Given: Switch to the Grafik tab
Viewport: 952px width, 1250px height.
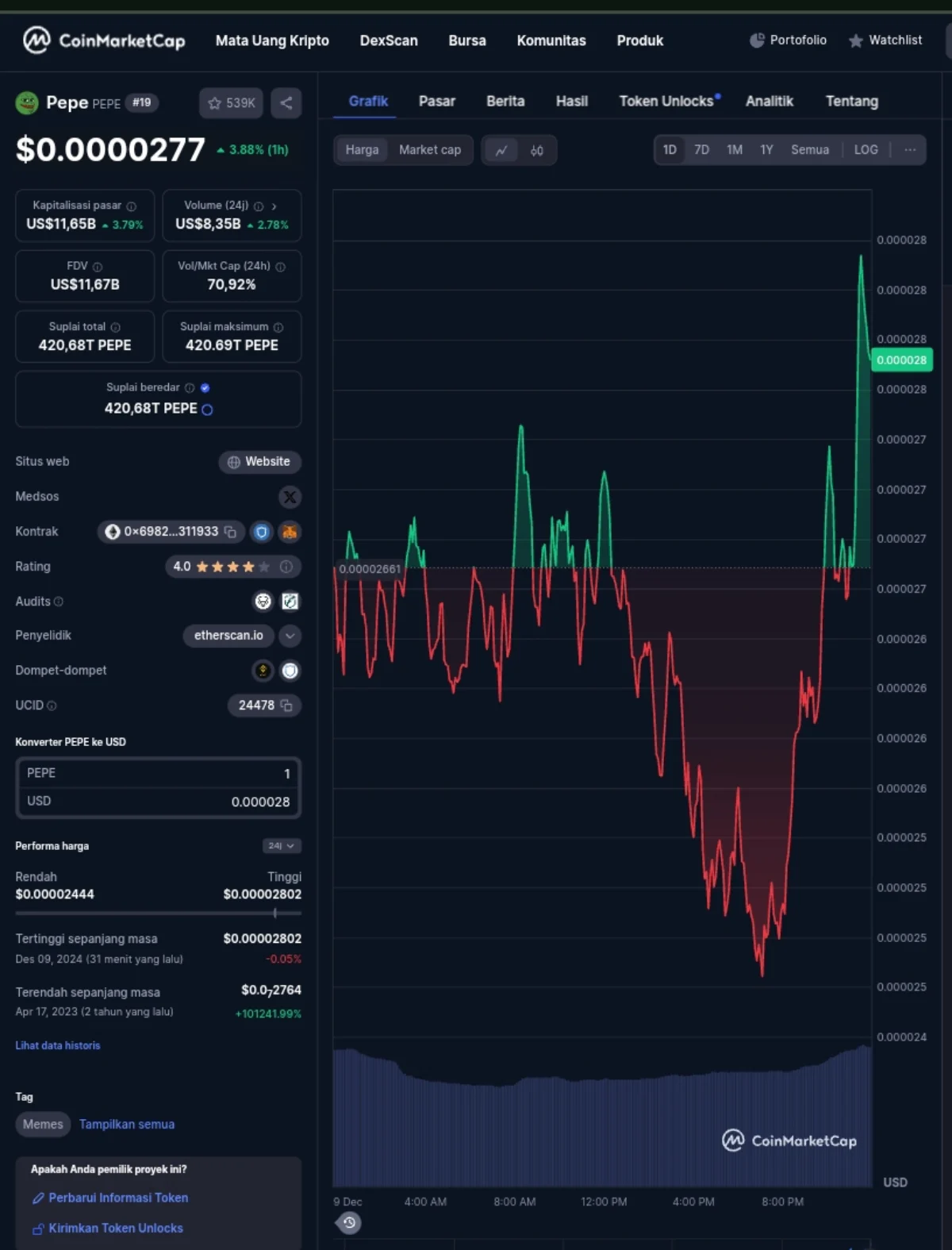Looking at the screenshot, I should [368, 102].
